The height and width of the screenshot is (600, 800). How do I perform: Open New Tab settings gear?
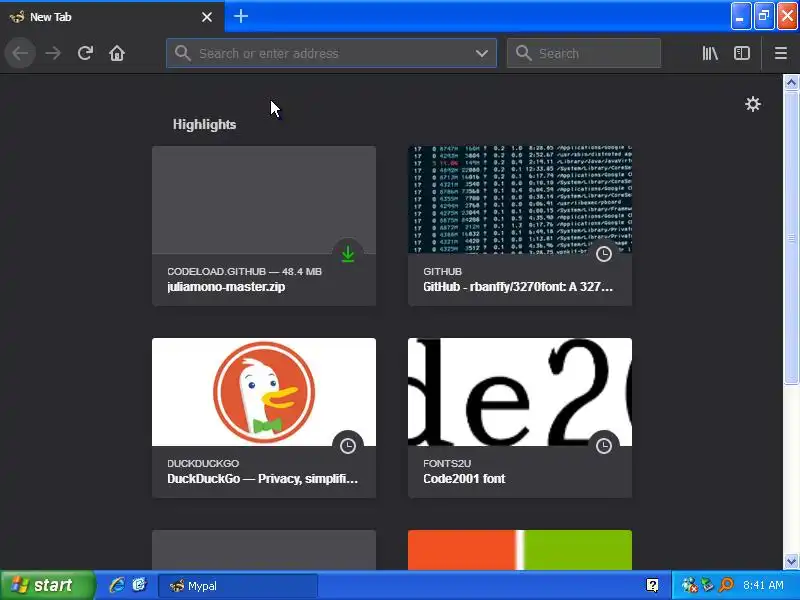coord(753,104)
